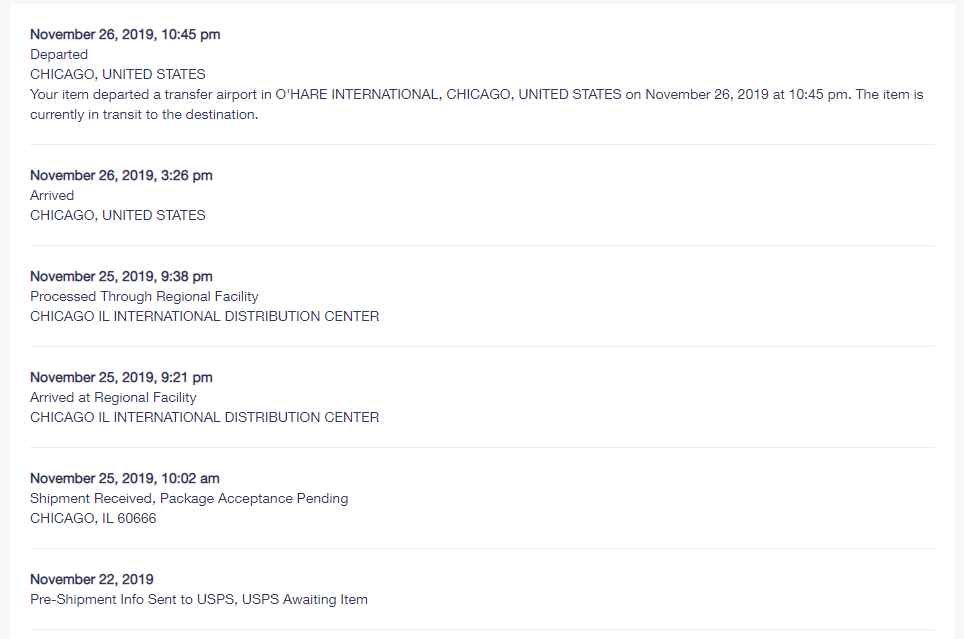The width and height of the screenshot is (964, 639).
Task: Select Shipment Received, Package Acceptance Pending
Action: click(189, 498)
